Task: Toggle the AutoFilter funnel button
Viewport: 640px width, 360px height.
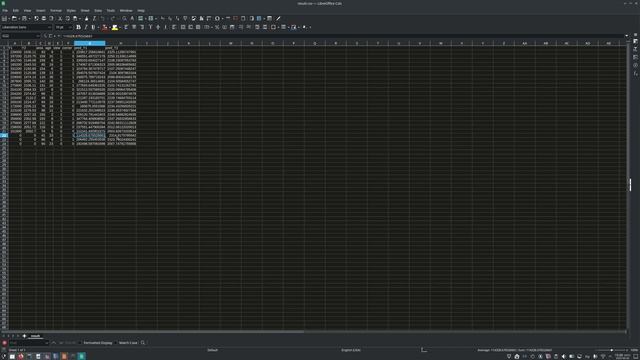Action: 185,18
